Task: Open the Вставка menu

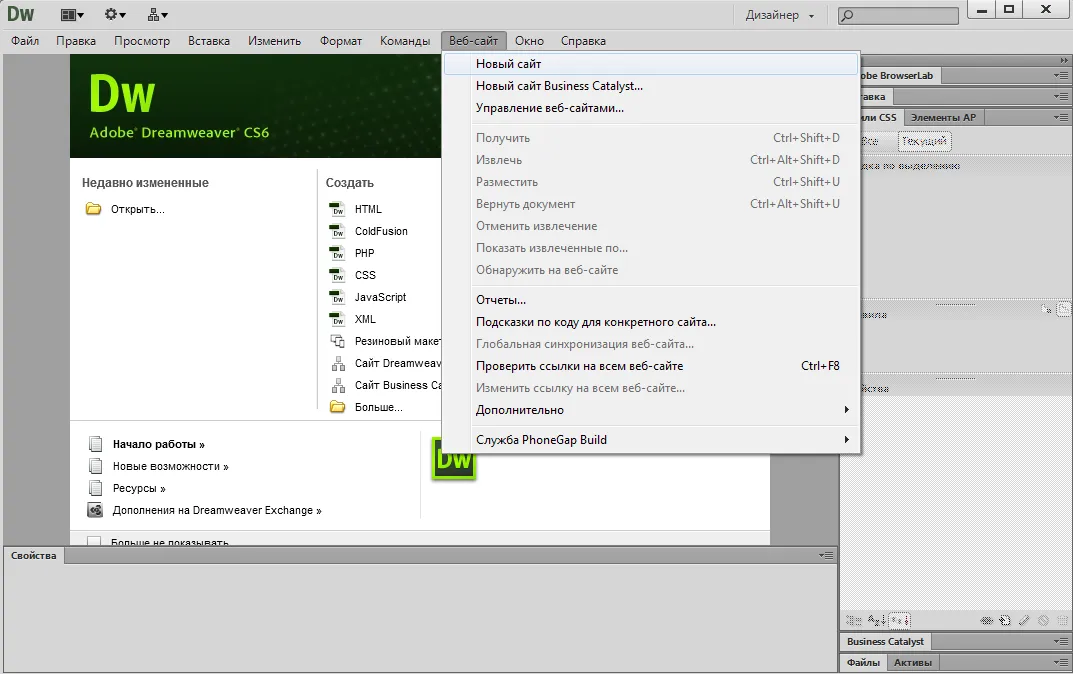Action: point(209,41)
